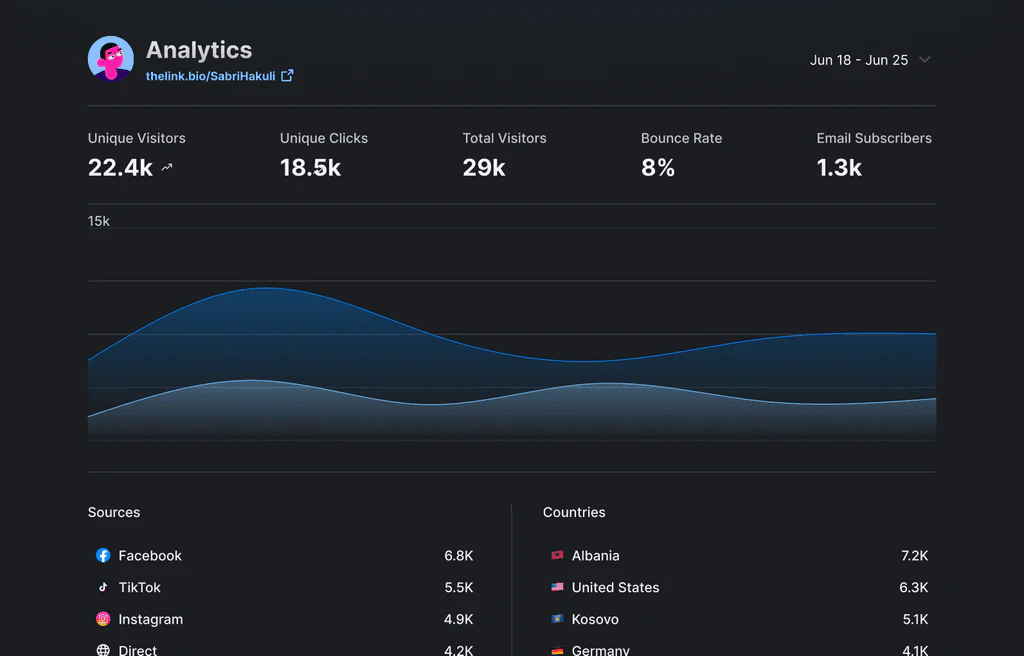Click the external link icon beside the URL
This screenshot has width=1024, height=656.
(x=287, y=76)
